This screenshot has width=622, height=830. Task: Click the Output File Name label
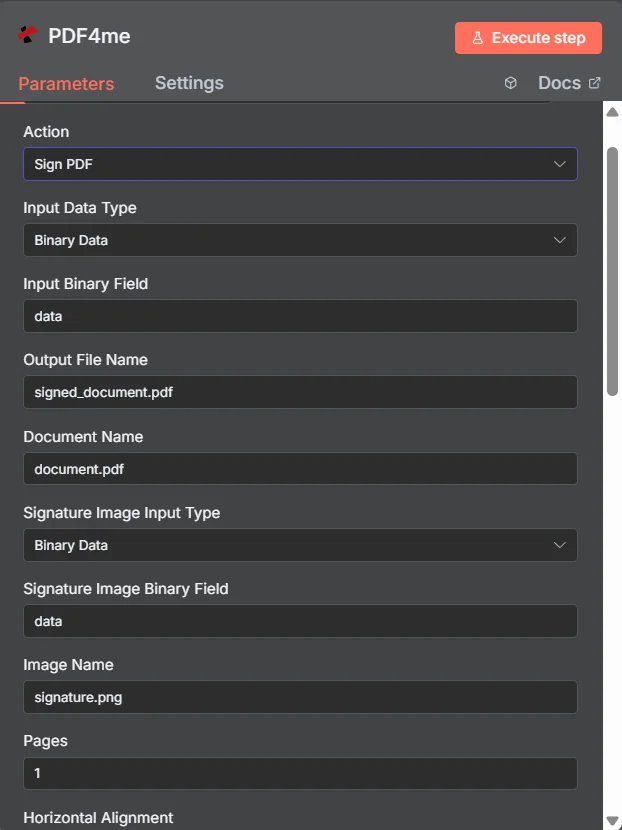[86, 360]
